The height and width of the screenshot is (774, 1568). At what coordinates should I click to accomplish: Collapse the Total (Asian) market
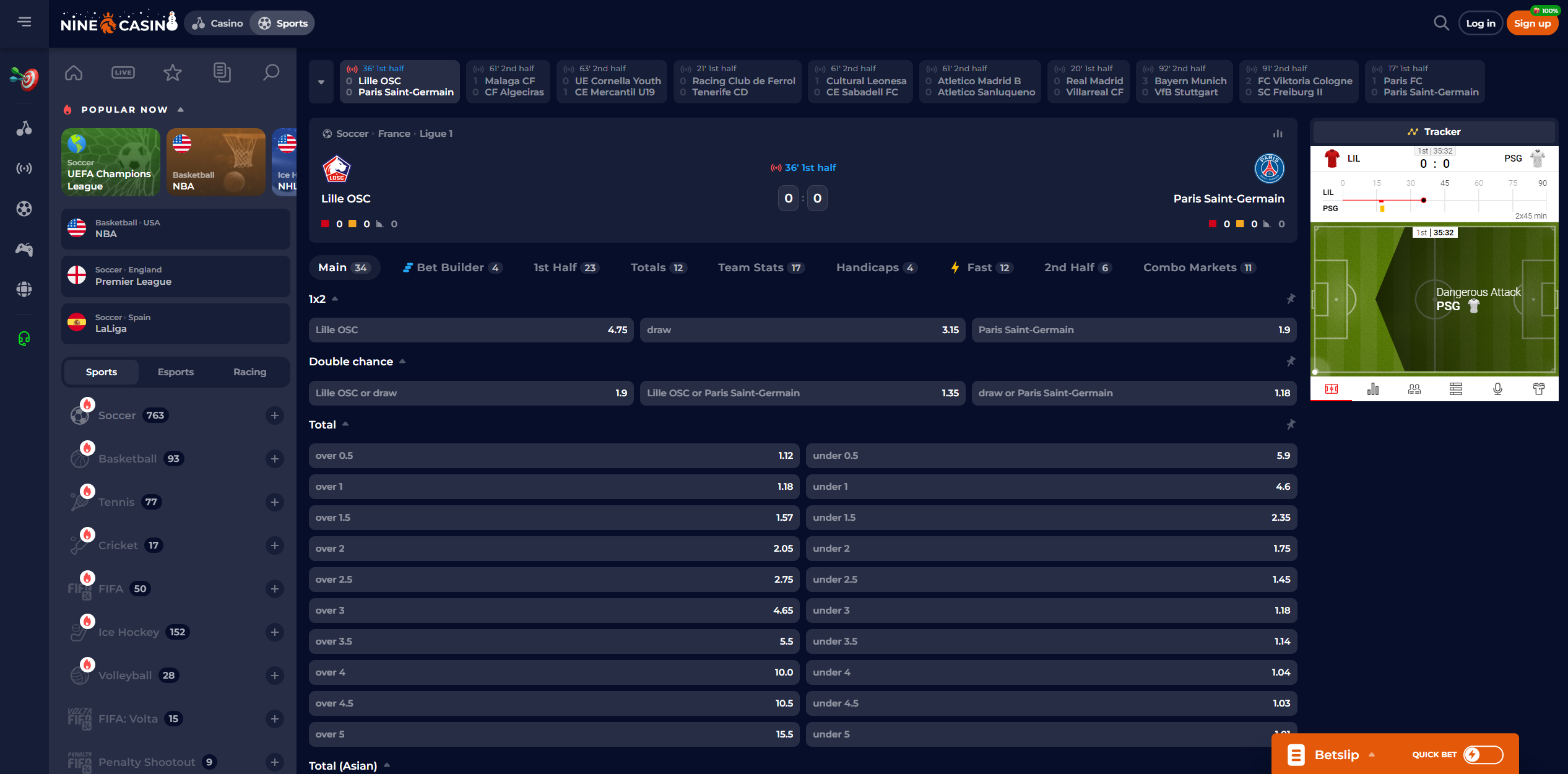pos(387,765)
